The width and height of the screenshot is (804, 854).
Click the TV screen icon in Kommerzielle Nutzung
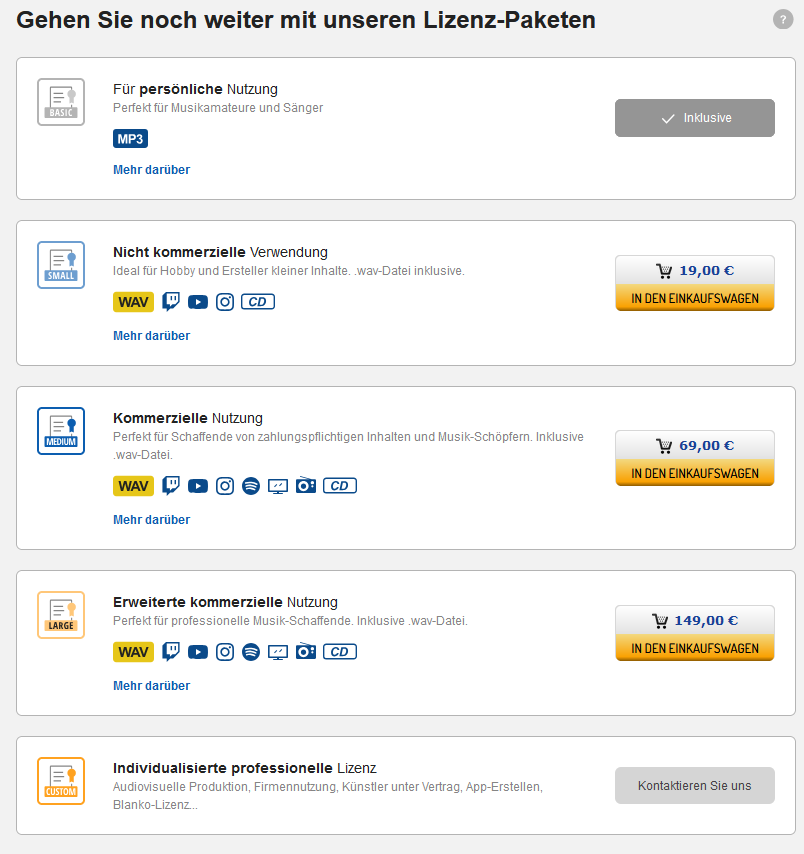point(278,486)
